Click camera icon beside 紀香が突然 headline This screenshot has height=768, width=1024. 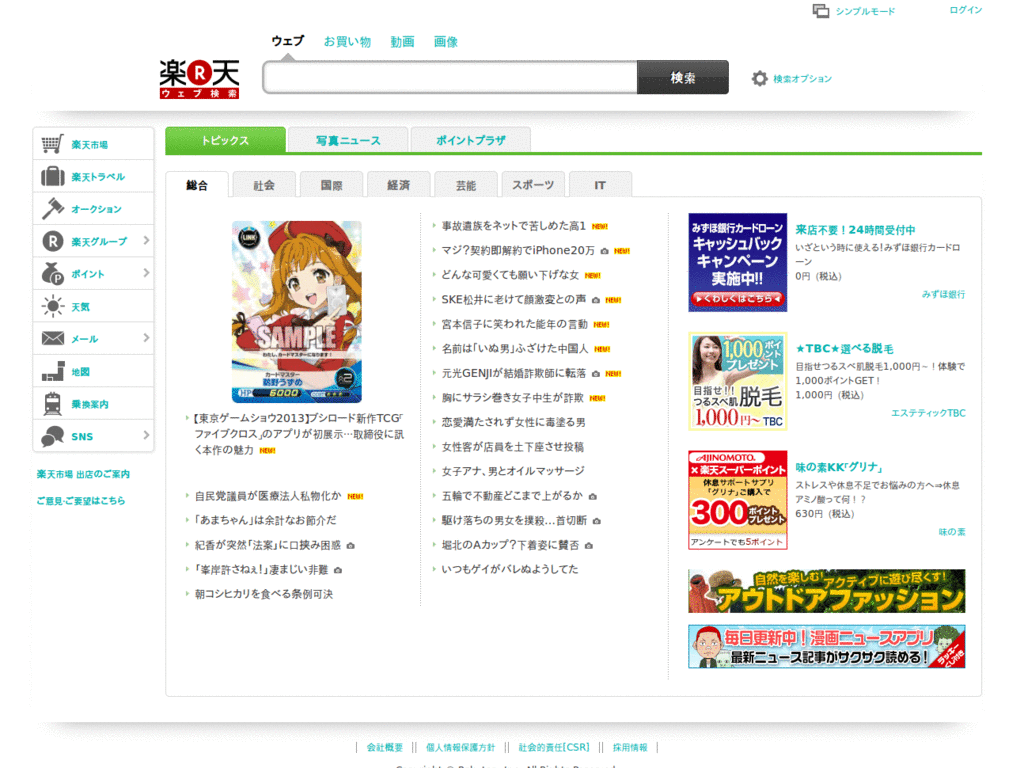click(351, 546)
